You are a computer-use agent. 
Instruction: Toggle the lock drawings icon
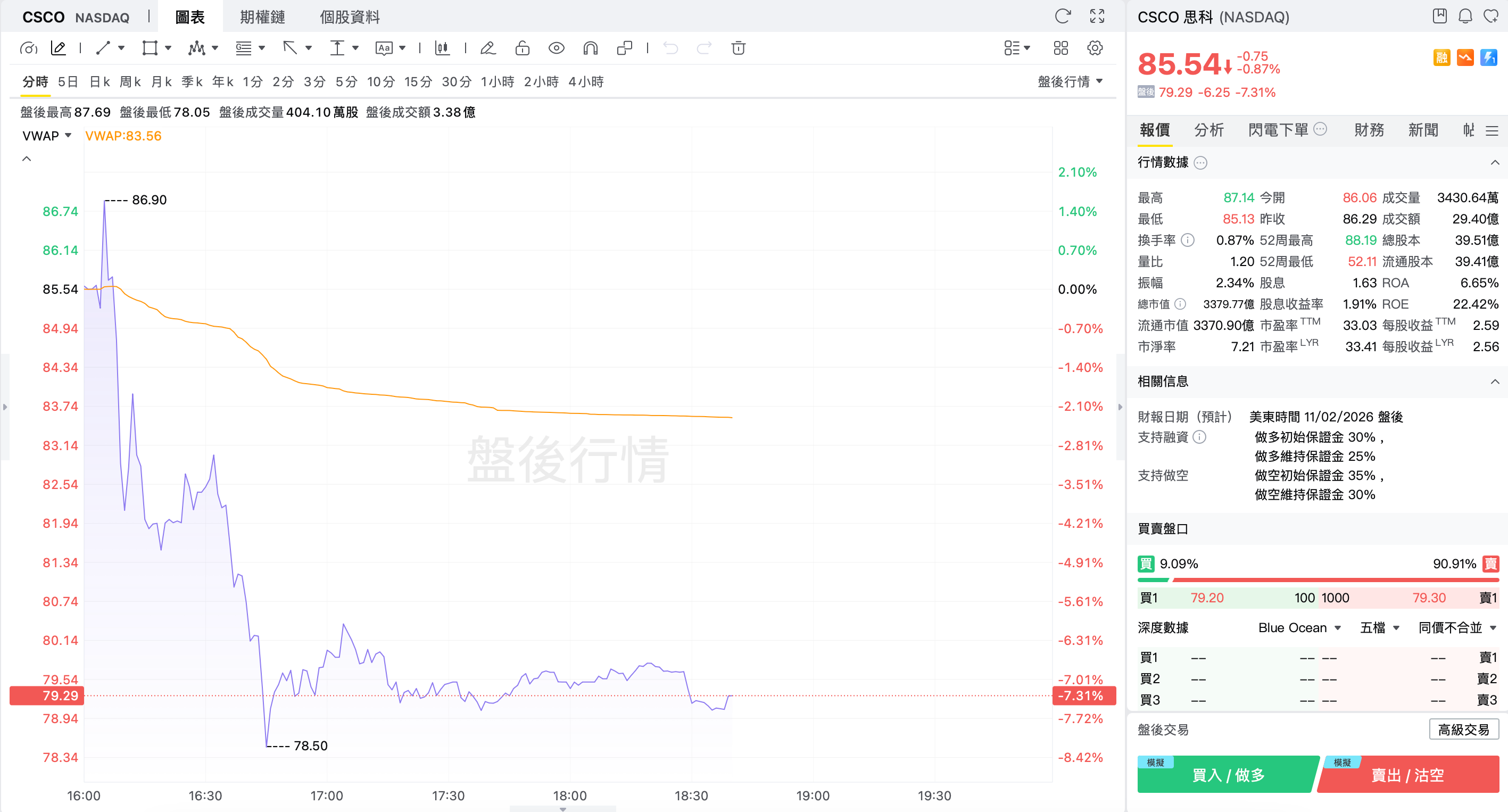(x=522, y=48)
